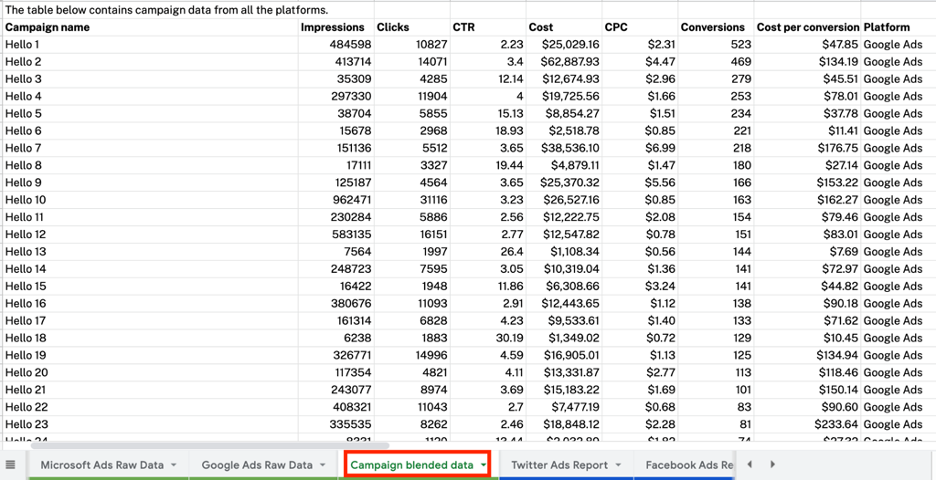Open Microsoft Ads Raw Data tab dropdown arrow
This screenshot has height=480, width=936.
174,465
